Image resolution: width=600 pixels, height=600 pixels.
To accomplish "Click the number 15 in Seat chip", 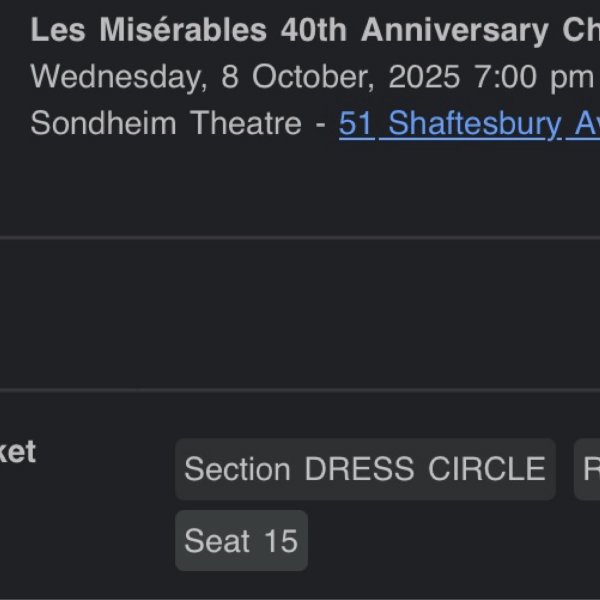I will point(281,541).
